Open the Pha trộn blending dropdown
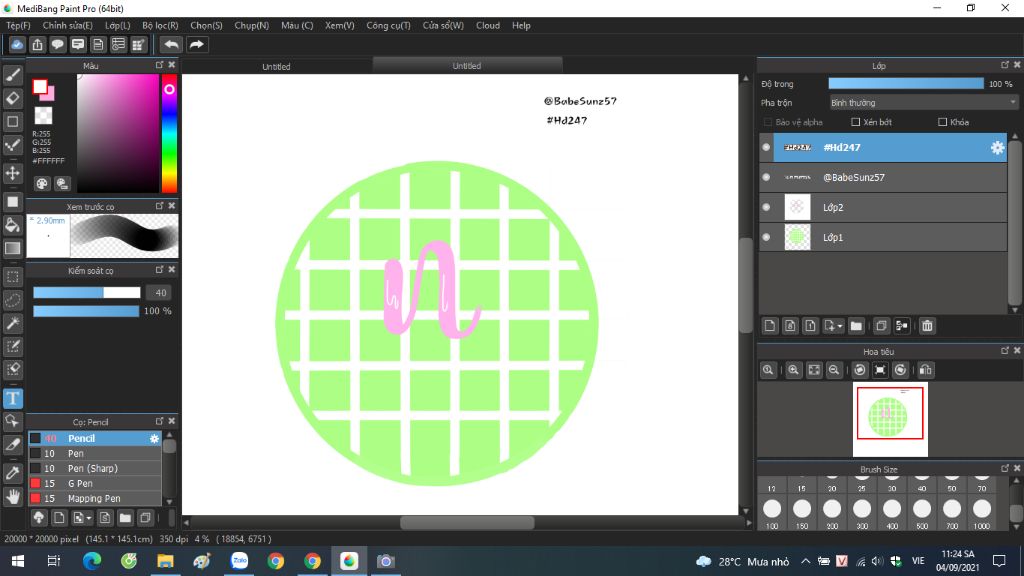The height and width of the screenshot is (576, 1024). [x=923, y=103]
